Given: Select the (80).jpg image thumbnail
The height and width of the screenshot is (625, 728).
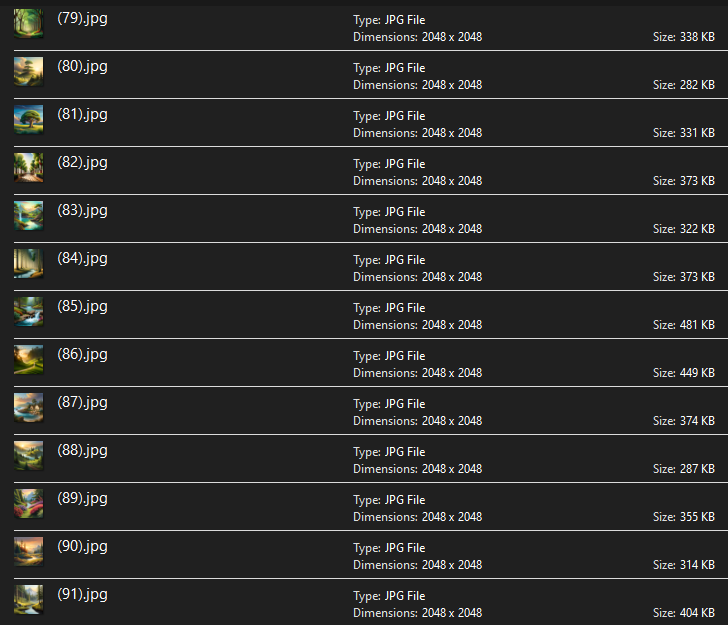Looking at the screenshot, I should tap(28, 72).
